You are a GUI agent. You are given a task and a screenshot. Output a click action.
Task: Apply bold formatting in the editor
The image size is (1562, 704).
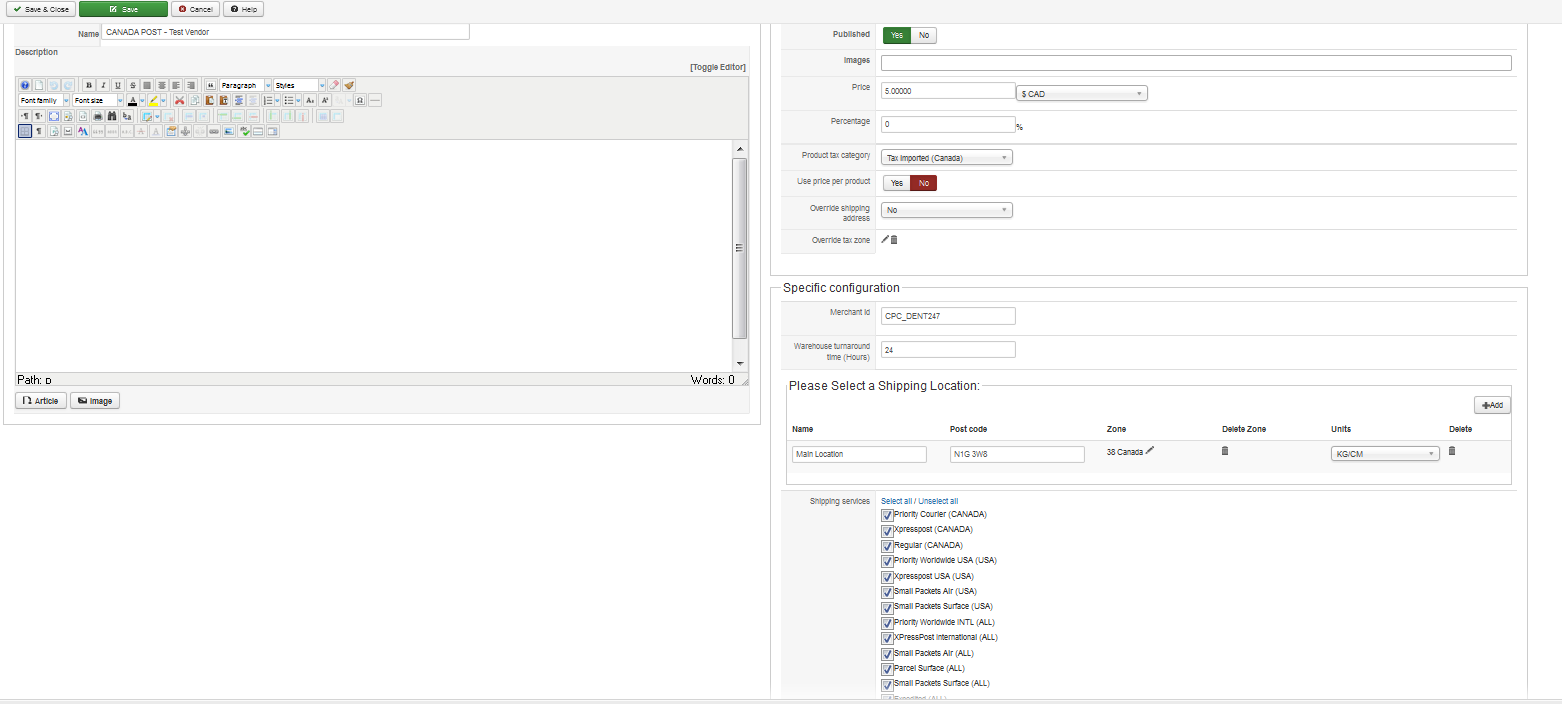[x=89, y=85]
